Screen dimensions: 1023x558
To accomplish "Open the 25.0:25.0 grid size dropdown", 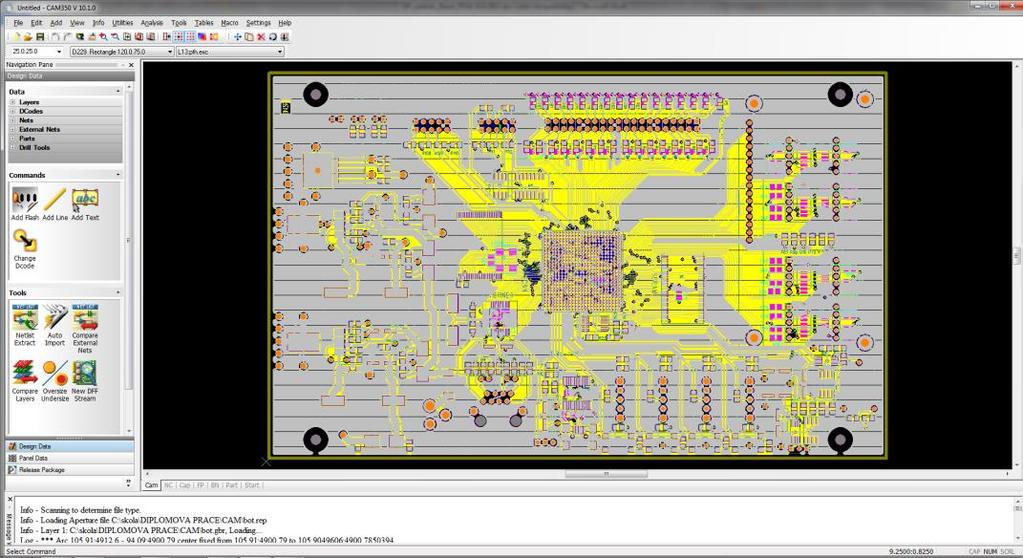I will point(59,52).
